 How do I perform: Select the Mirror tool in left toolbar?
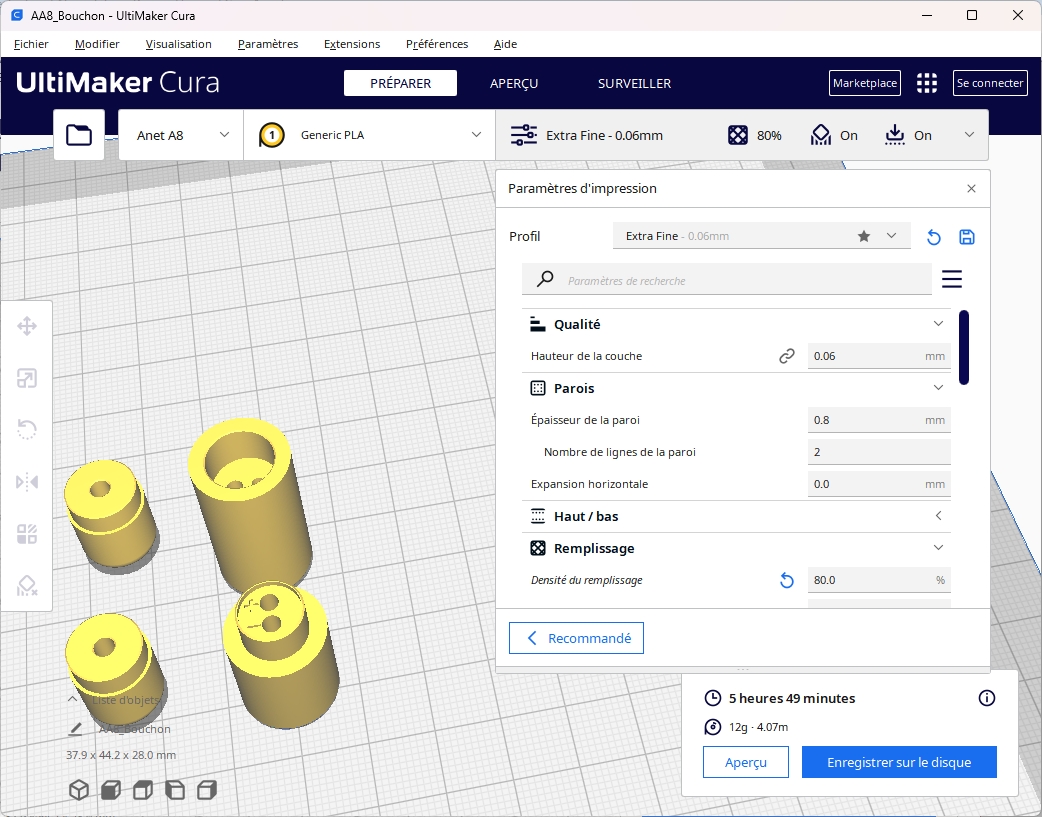27,482
